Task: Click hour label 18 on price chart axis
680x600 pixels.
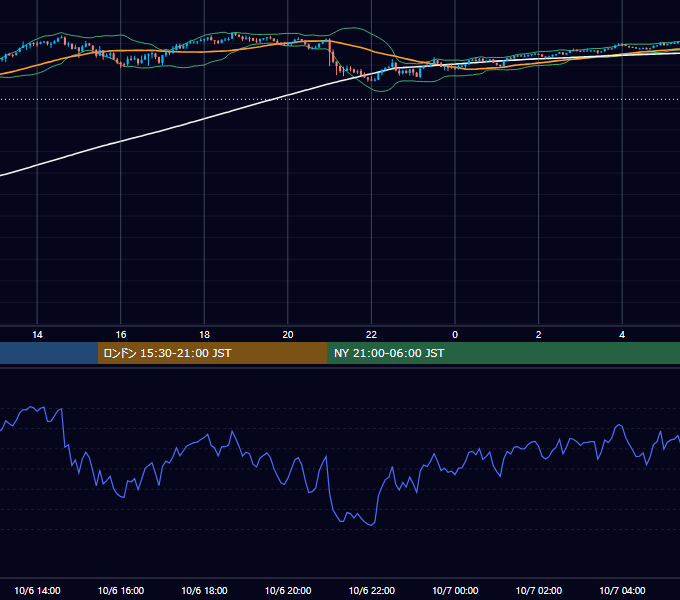Action: point(204,335)
